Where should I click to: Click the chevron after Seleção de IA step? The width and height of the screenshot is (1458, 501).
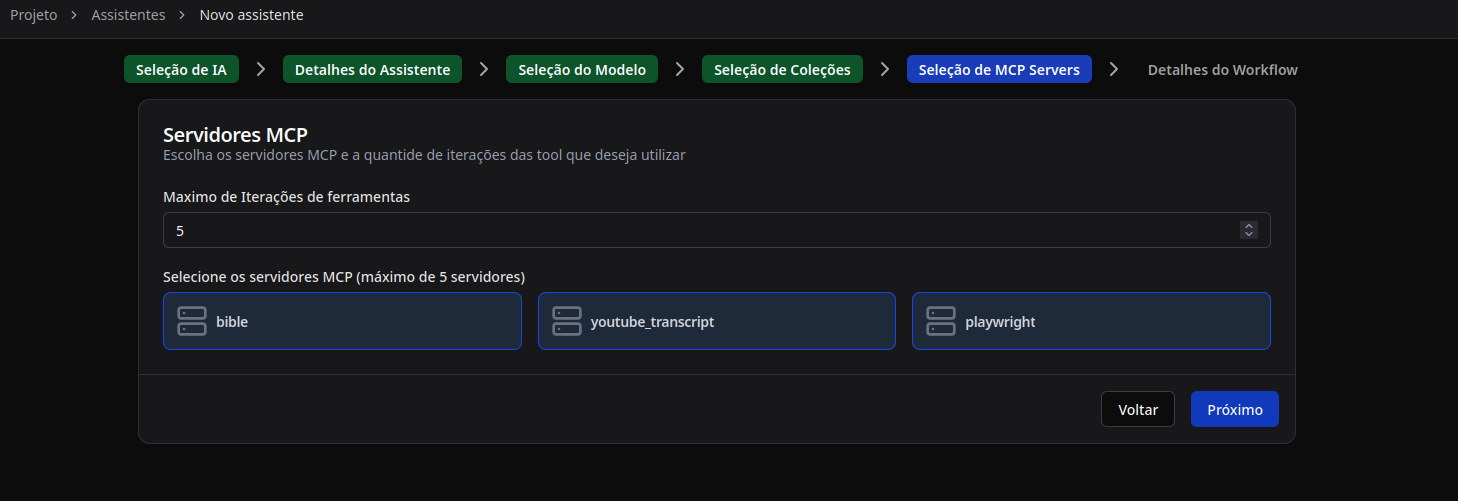click(x=261, y=69)
